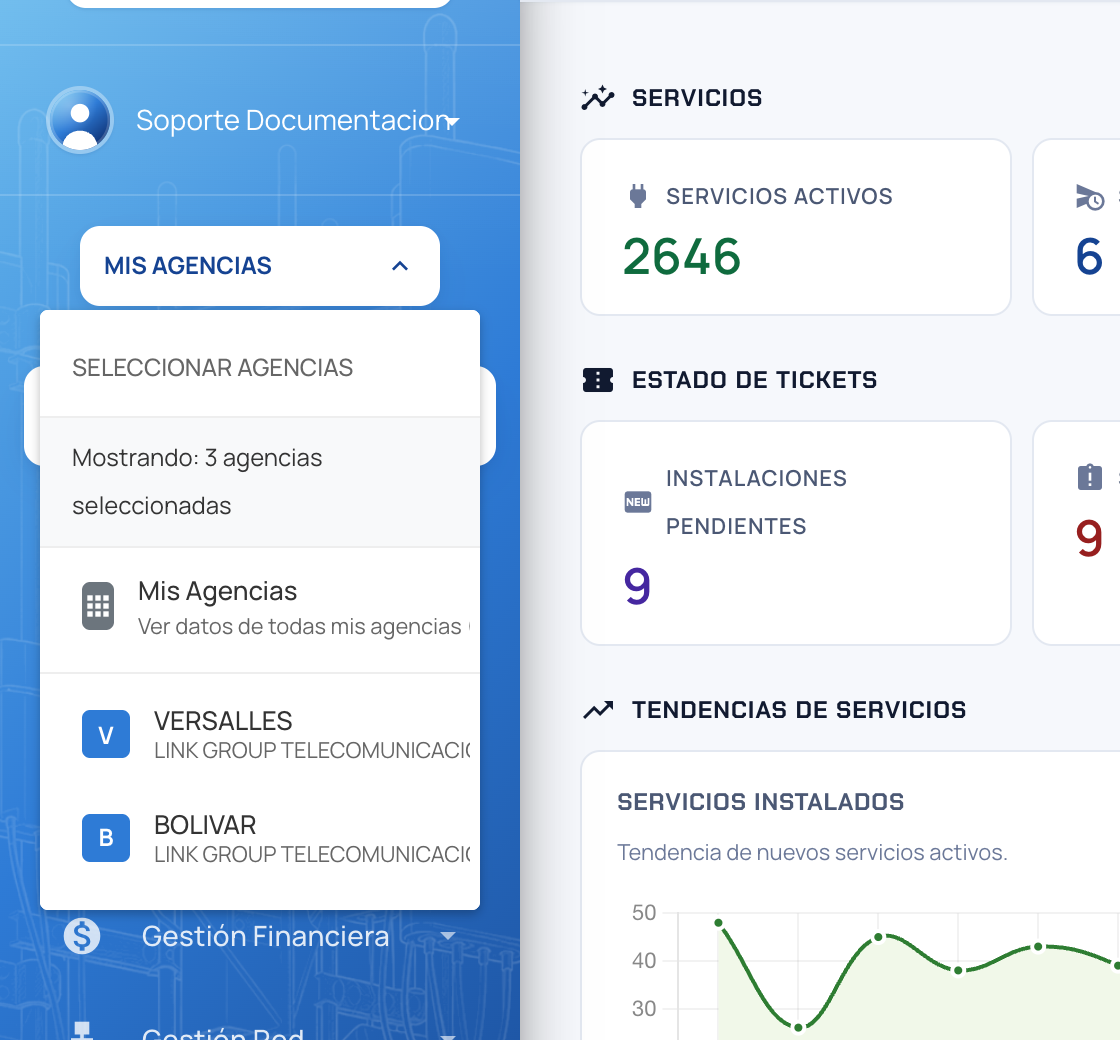This screenshot has height=1040, width=1120.
Task: Click the blue 6 value
Action: (x=1089, y=256)
